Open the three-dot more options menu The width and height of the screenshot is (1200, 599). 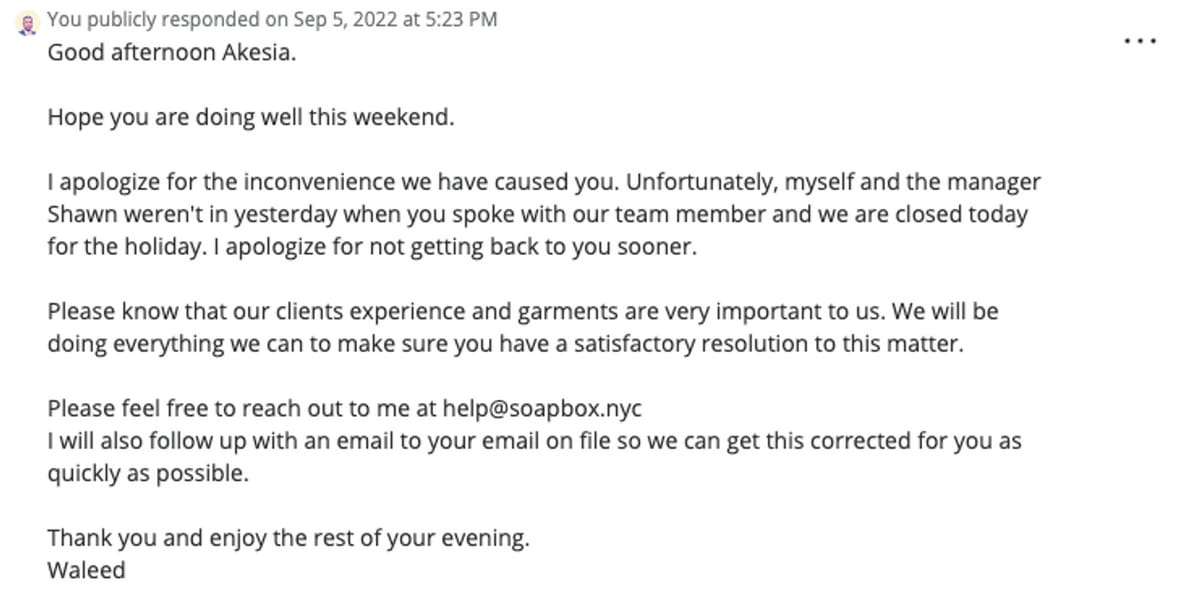click(1140, 42)
